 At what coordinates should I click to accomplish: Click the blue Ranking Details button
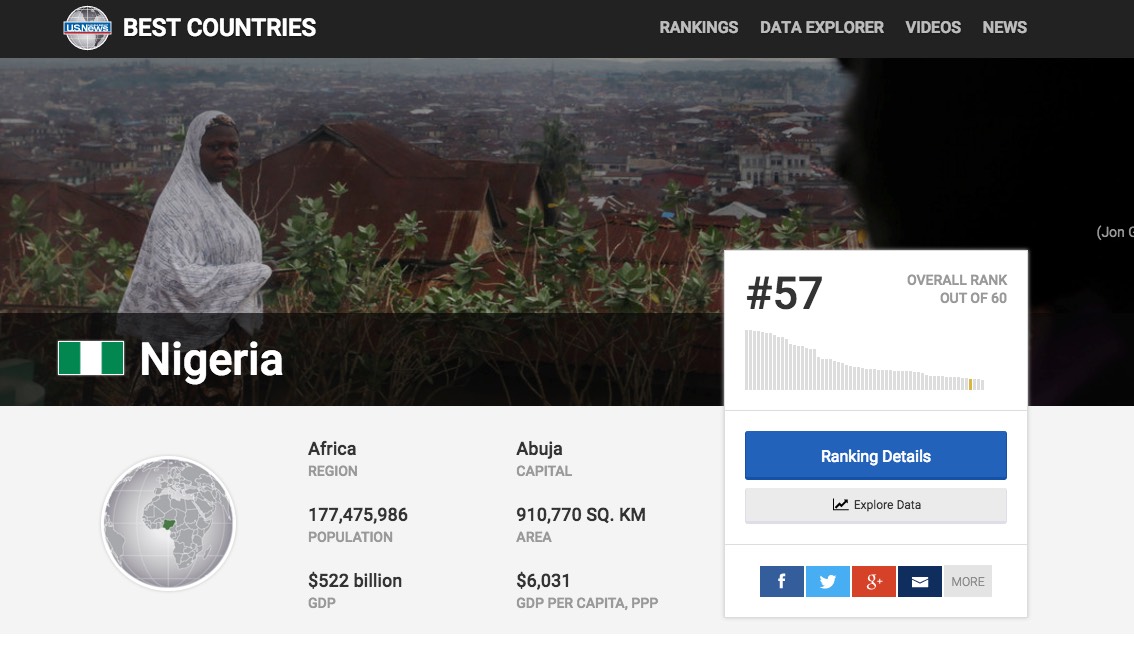tap(875, 456)
